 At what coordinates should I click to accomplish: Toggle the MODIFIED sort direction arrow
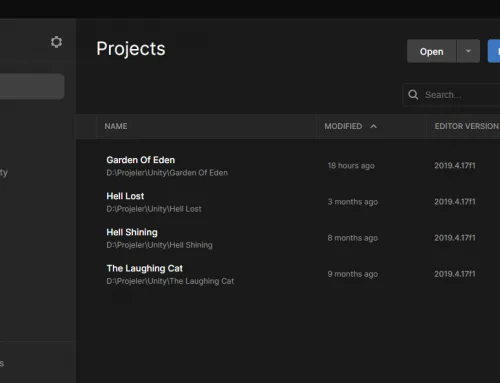click(x=374, y=126)
